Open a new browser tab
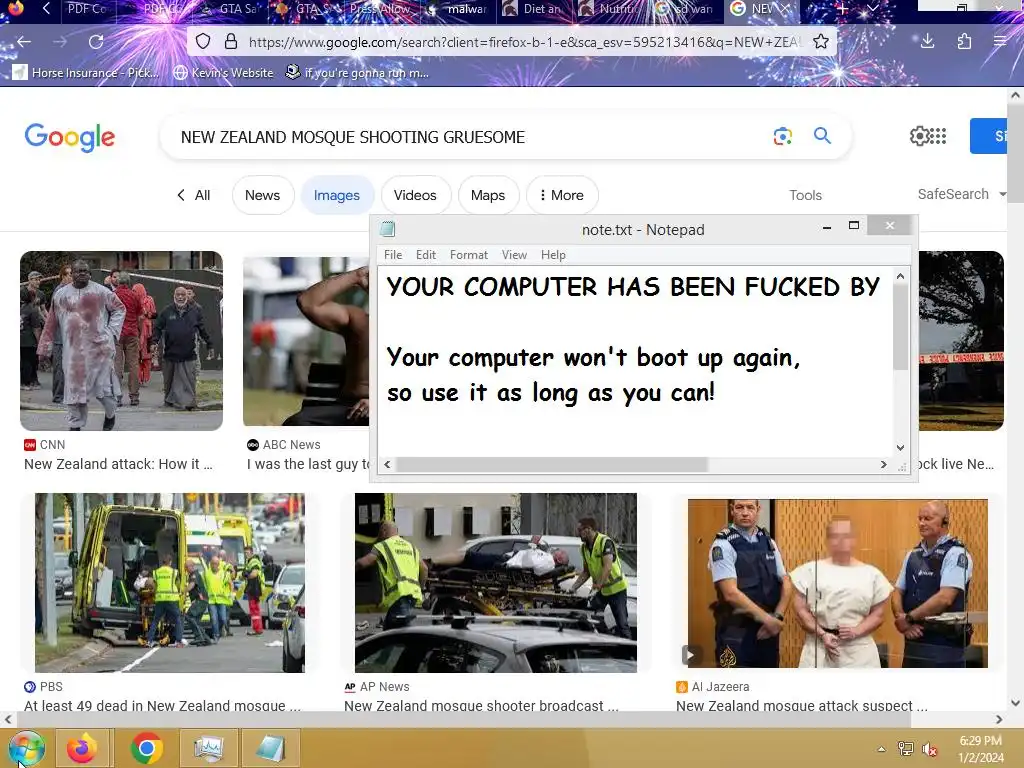The height and width of the screenshot is (768, 1024). 842,8
